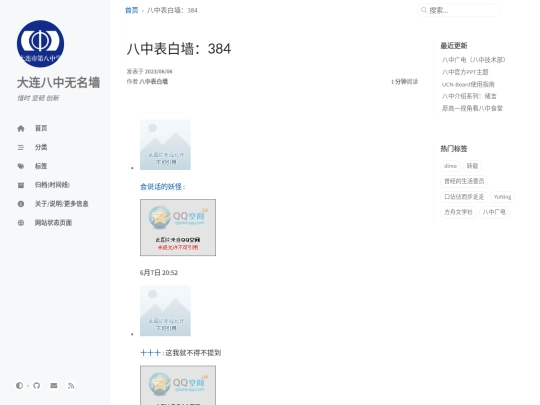Click the 热门标签 heading
540x405 pixels.
pos(454,149)
